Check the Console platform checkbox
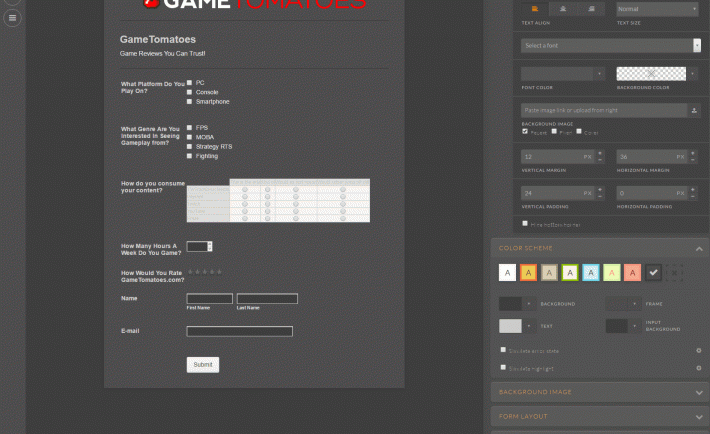 point(189,92)
